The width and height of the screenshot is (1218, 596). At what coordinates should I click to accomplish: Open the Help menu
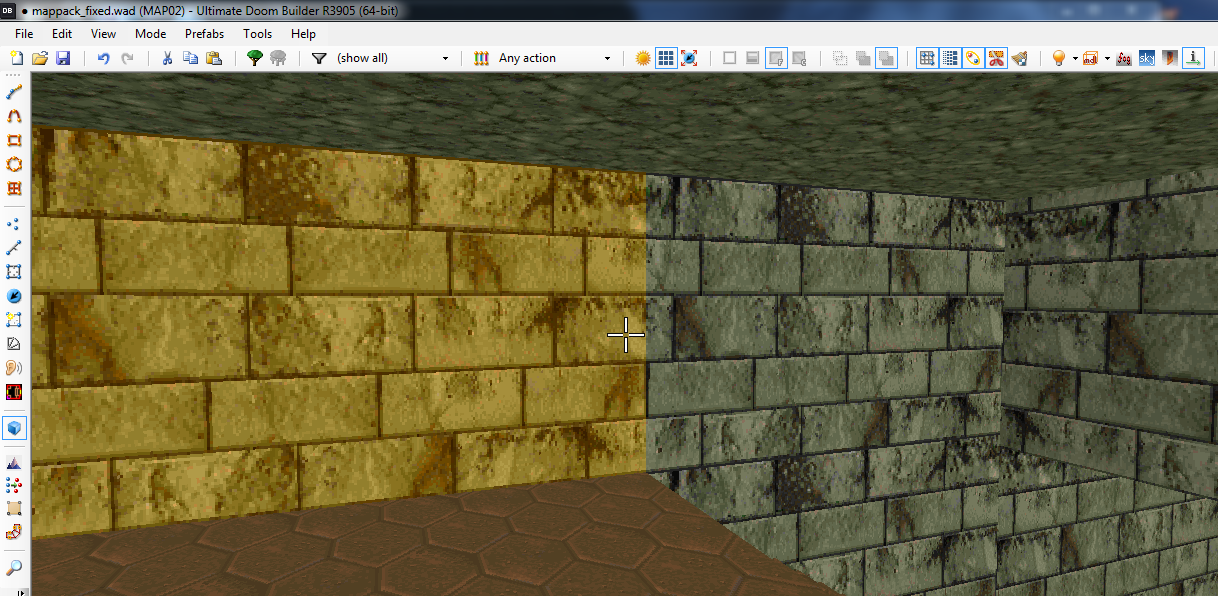[x=303, y=33]
